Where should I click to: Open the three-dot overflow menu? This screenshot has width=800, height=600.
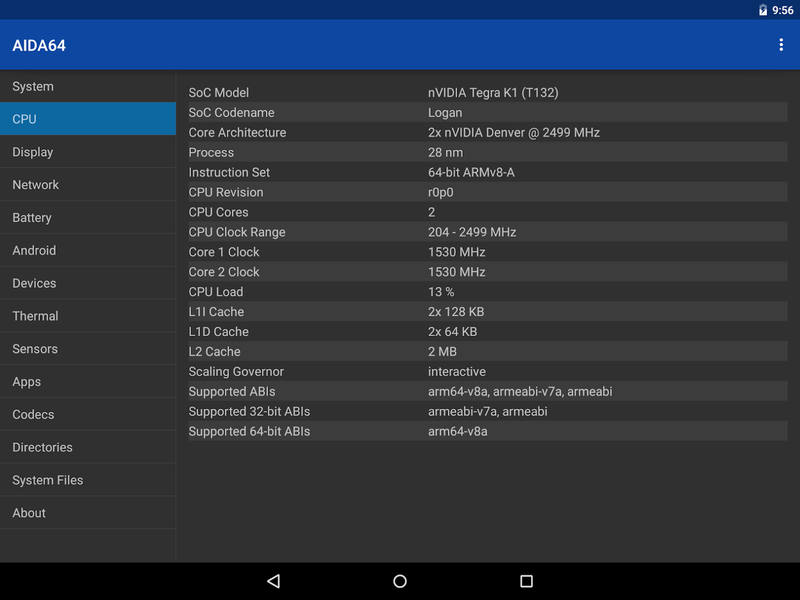tap(781, 45)
